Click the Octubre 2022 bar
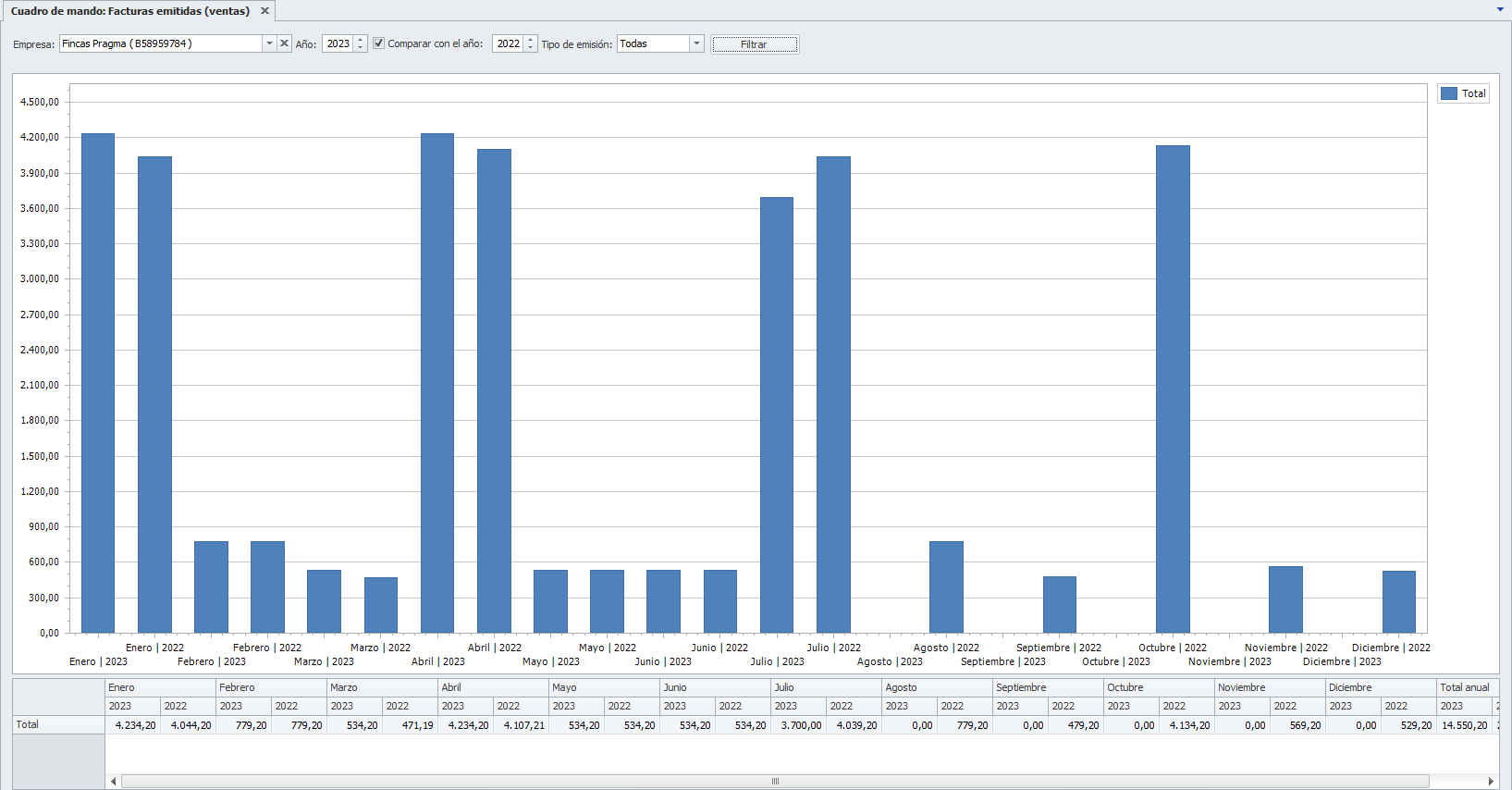Viewport: 1512px width, 790px height. tap(1173, 389)
